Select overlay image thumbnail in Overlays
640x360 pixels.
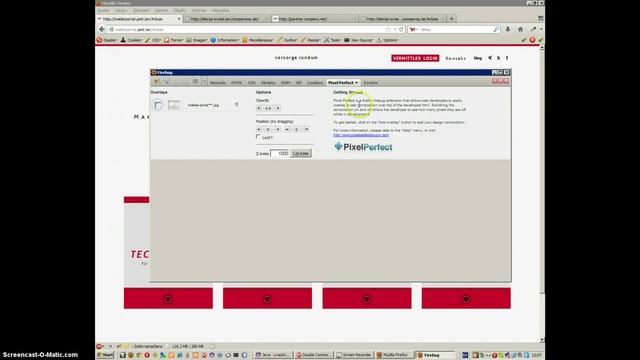174,105
